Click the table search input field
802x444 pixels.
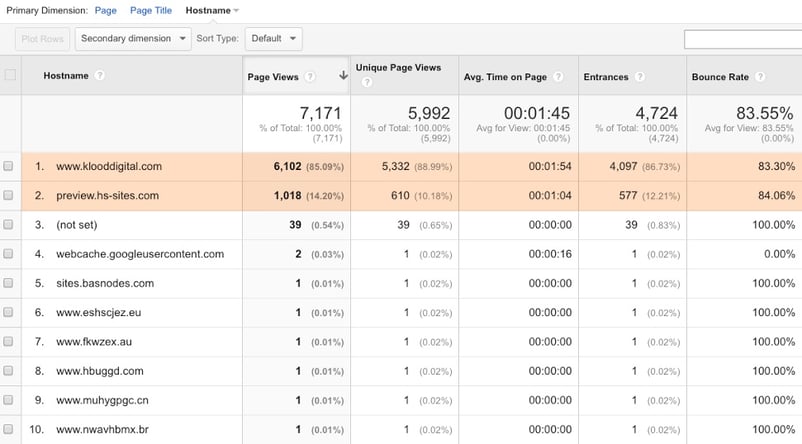click(742, 39)
